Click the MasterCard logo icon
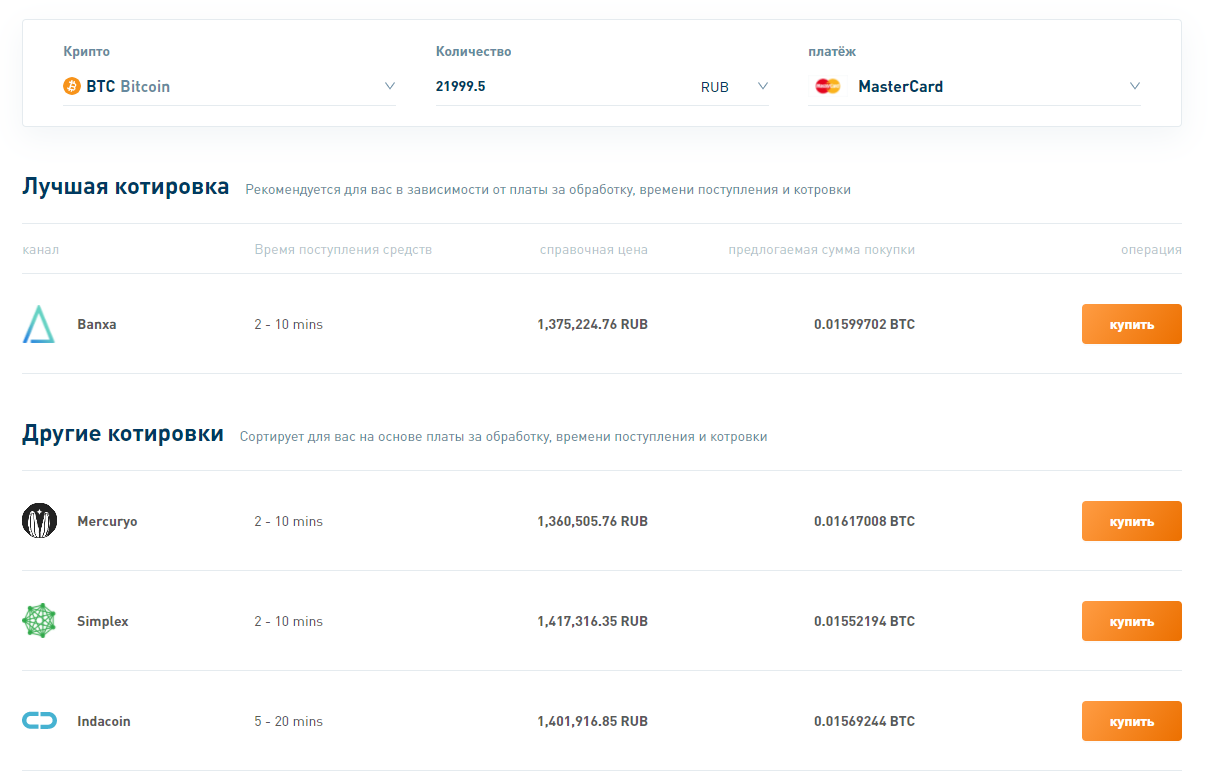1220x779 pixels. [827, 87]
